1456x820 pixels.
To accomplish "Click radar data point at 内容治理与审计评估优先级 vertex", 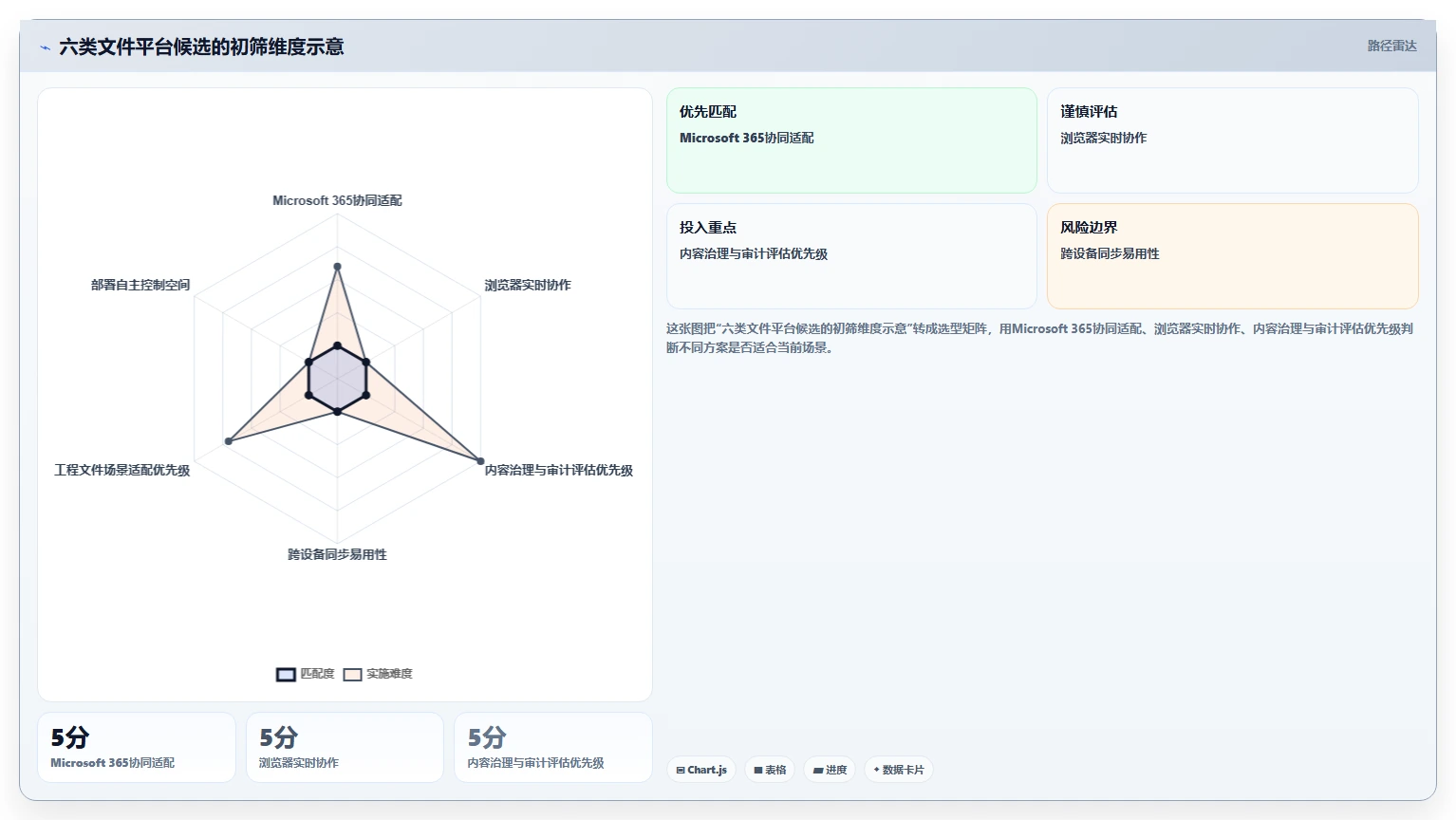I will (x=480, y=461).
